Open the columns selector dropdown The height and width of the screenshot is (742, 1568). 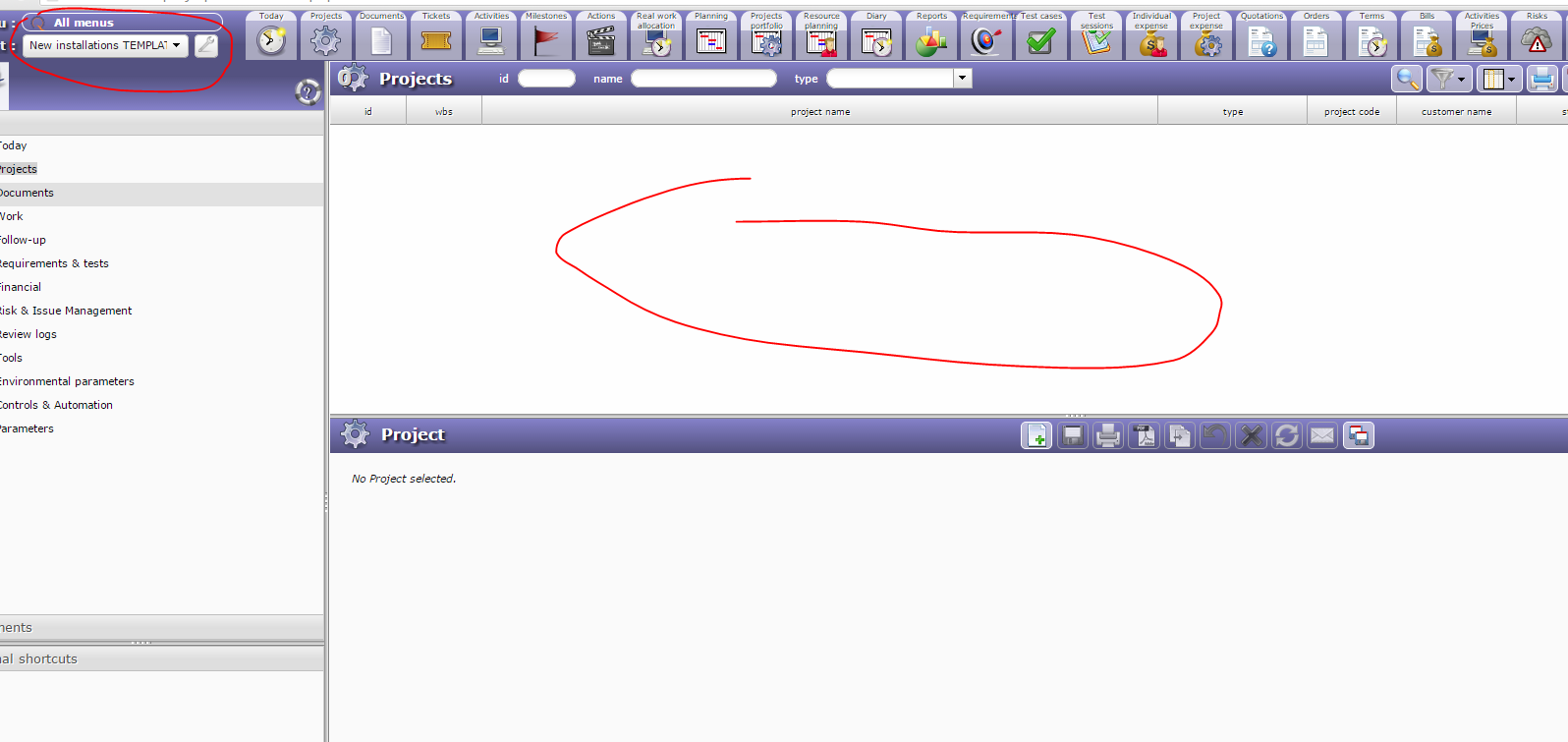pos(1499,79)
